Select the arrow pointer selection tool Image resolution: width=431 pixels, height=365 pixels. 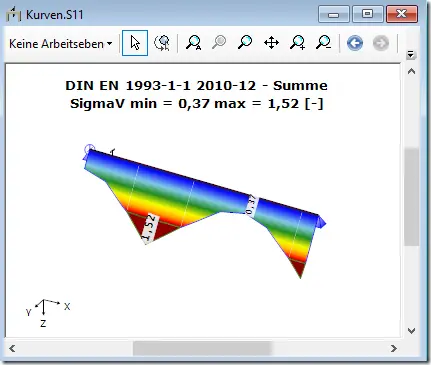coord(135,43)
